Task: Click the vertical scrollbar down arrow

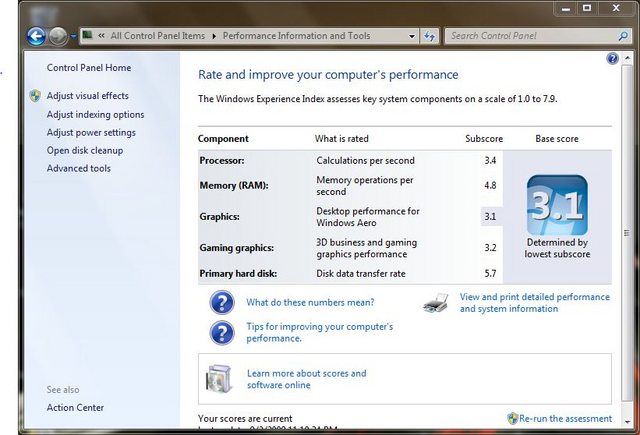Action: coord(627,422)
